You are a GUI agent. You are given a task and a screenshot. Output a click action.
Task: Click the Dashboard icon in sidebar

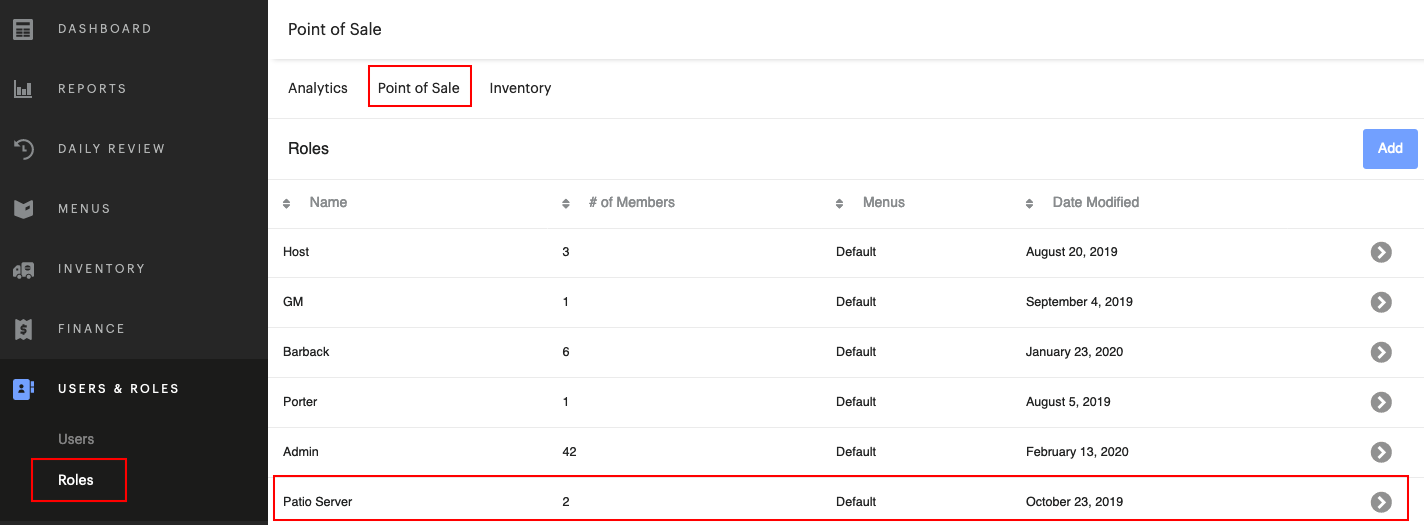[x=23, y=29]
